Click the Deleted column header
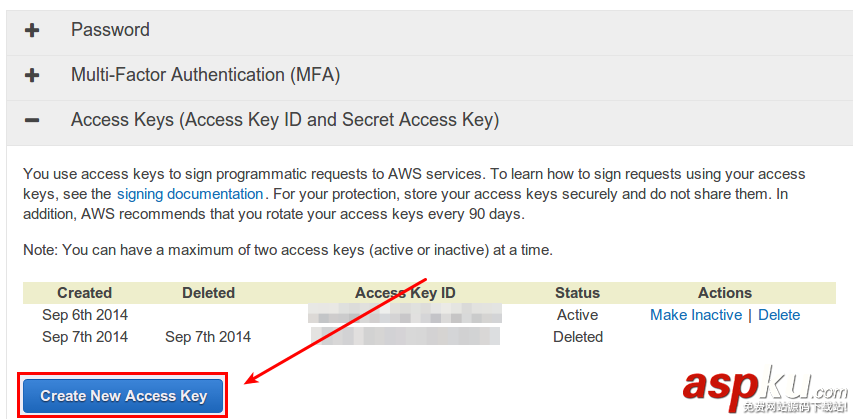 pyautogui.click(x=208, y=293)
